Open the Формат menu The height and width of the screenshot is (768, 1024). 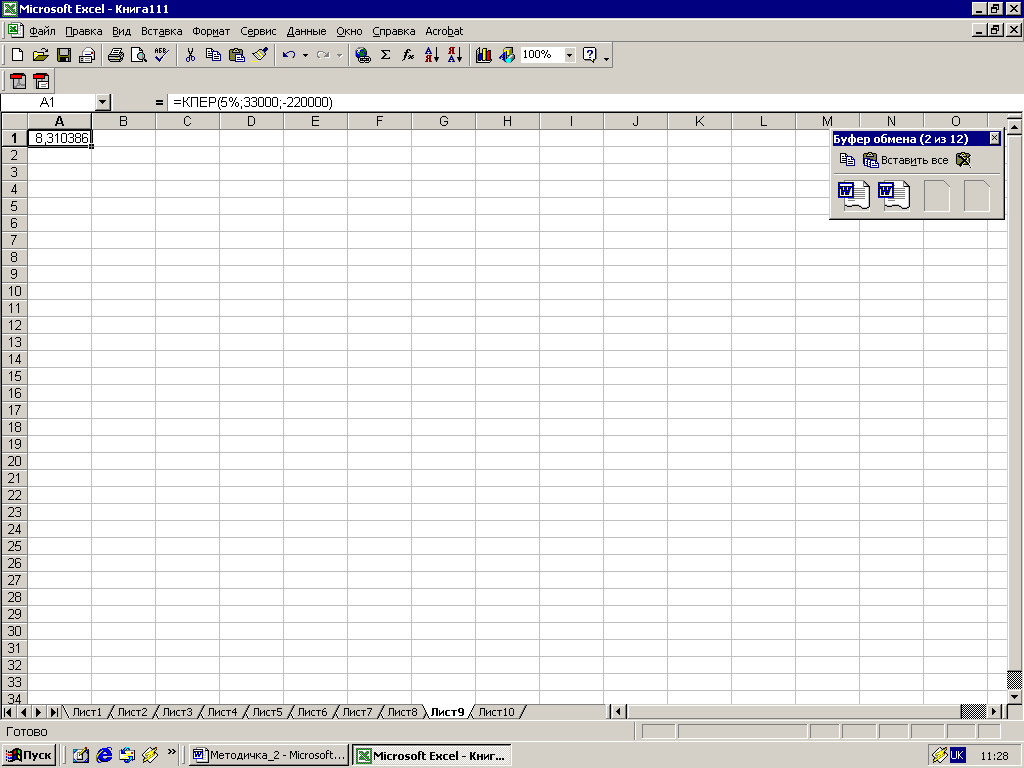click(211, 31)
